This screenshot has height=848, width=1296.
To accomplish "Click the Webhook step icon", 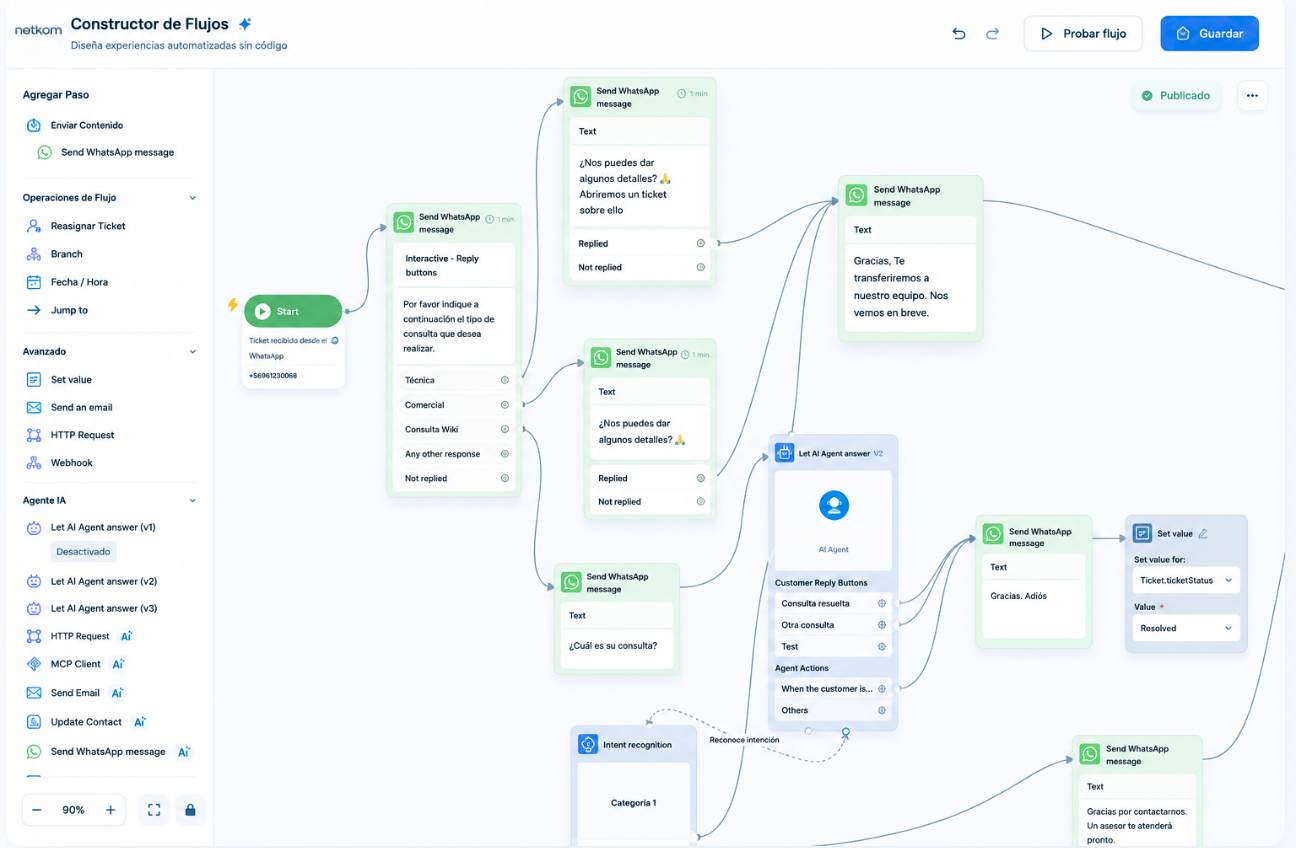I will point(34,463).
